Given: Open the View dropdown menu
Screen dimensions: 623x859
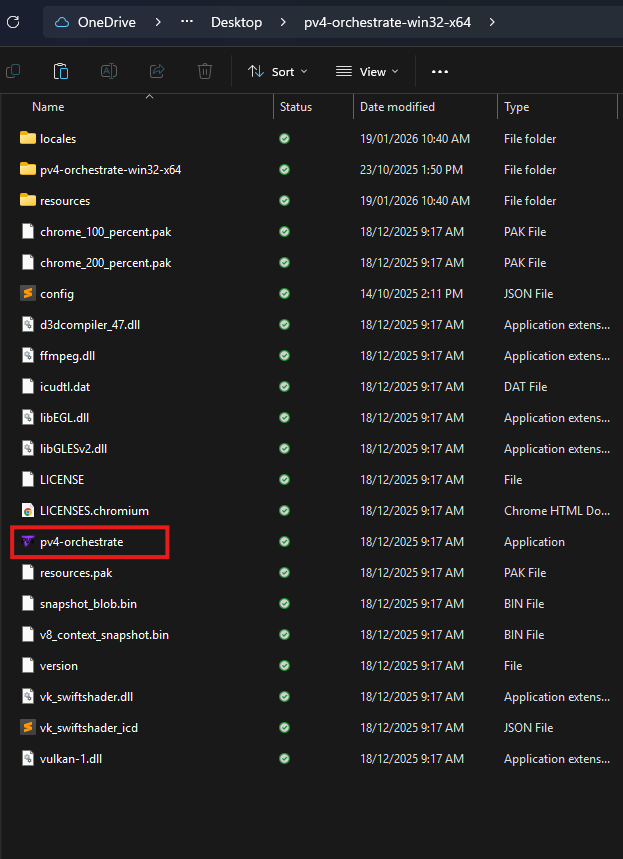Looking at the screenshot, I should 367,72.
